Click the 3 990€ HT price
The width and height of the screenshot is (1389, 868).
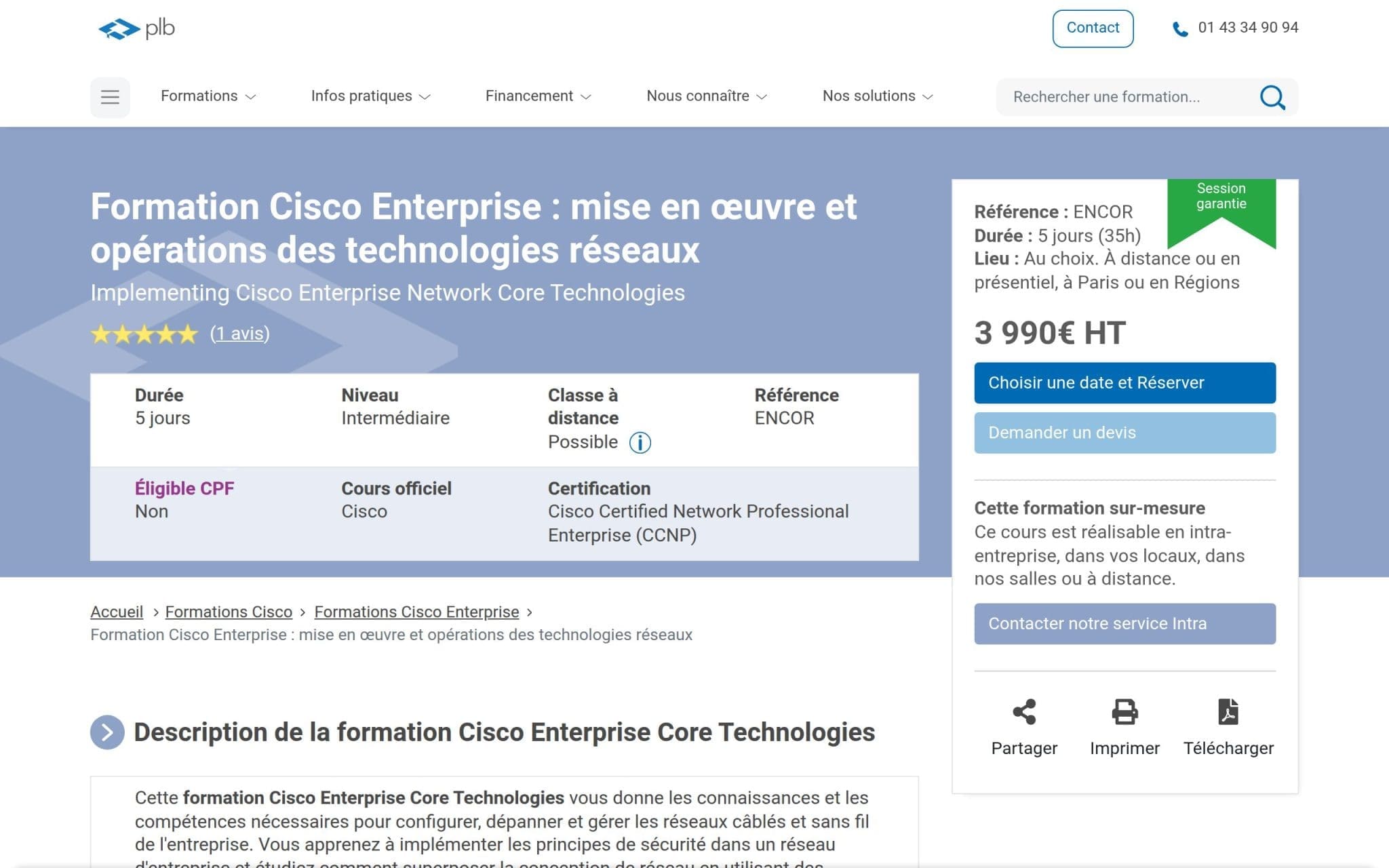(1050, 334)
